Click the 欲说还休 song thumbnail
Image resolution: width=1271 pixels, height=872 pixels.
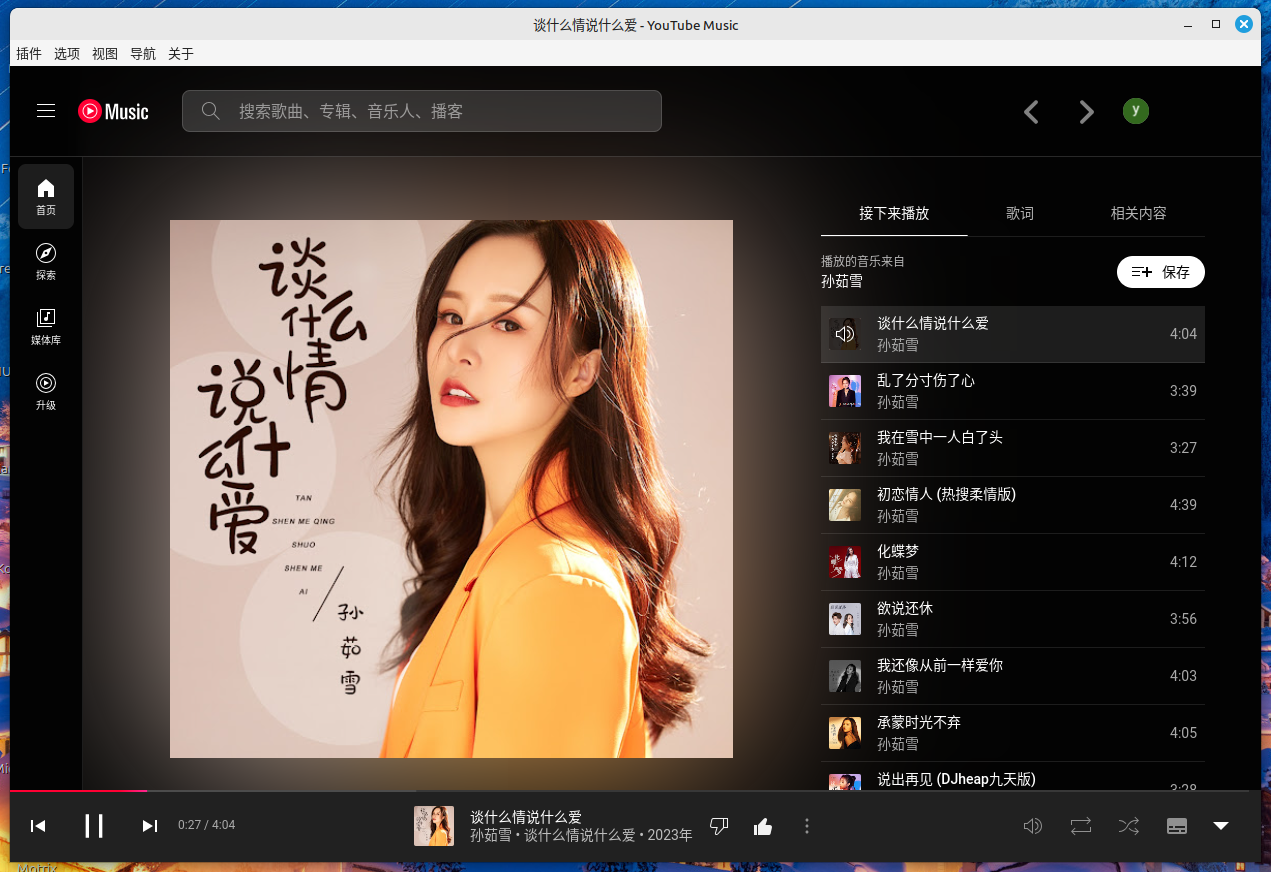pos(845,619)
